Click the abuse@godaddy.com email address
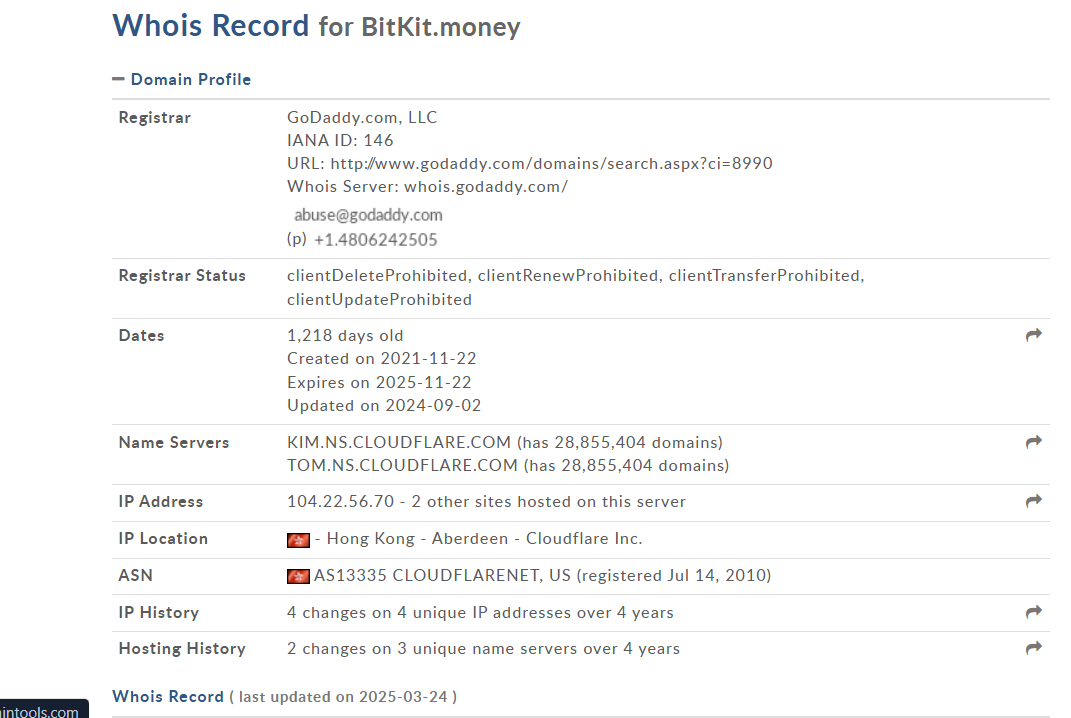The height and width of the screenshot is (718, 1071). 368,215
